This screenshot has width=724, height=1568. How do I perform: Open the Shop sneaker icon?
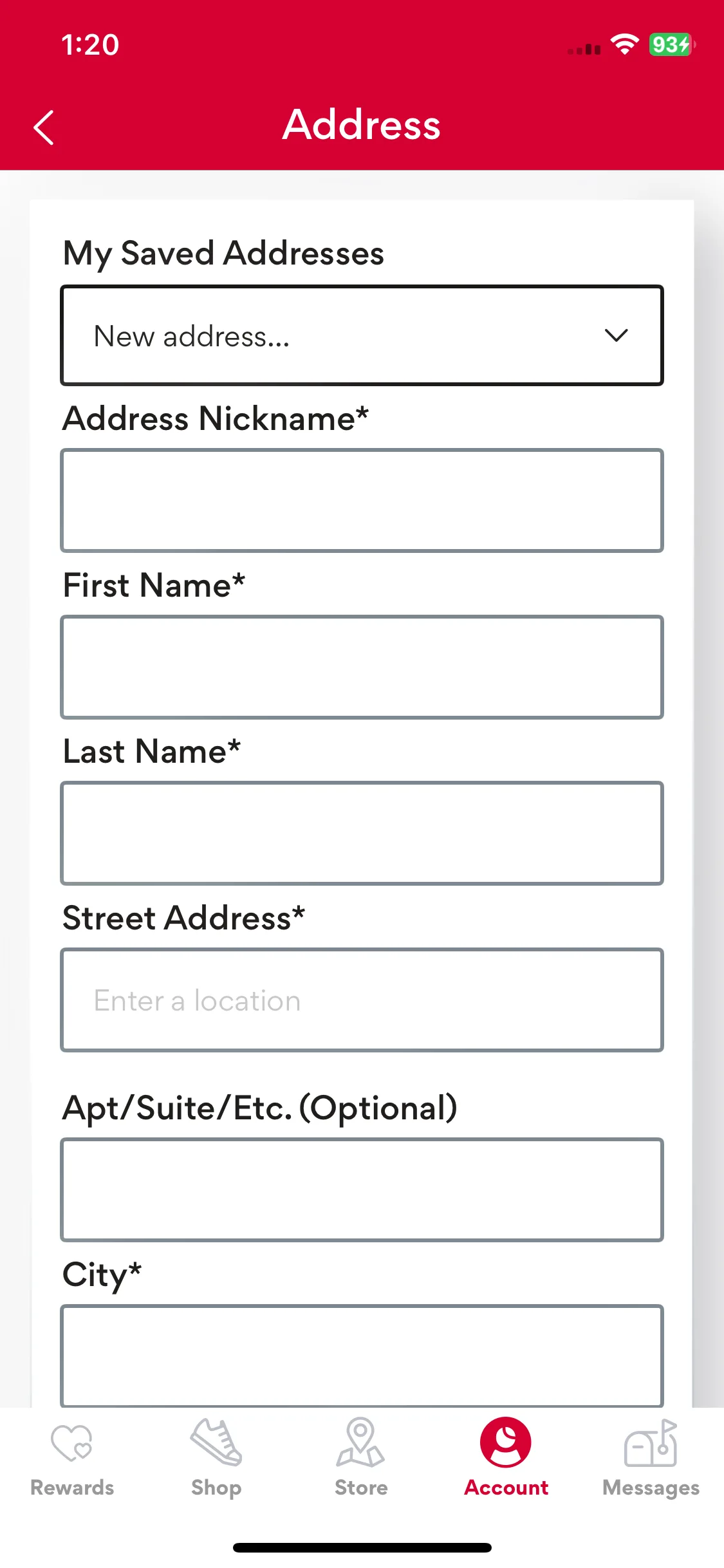(x=216, y=1442)
